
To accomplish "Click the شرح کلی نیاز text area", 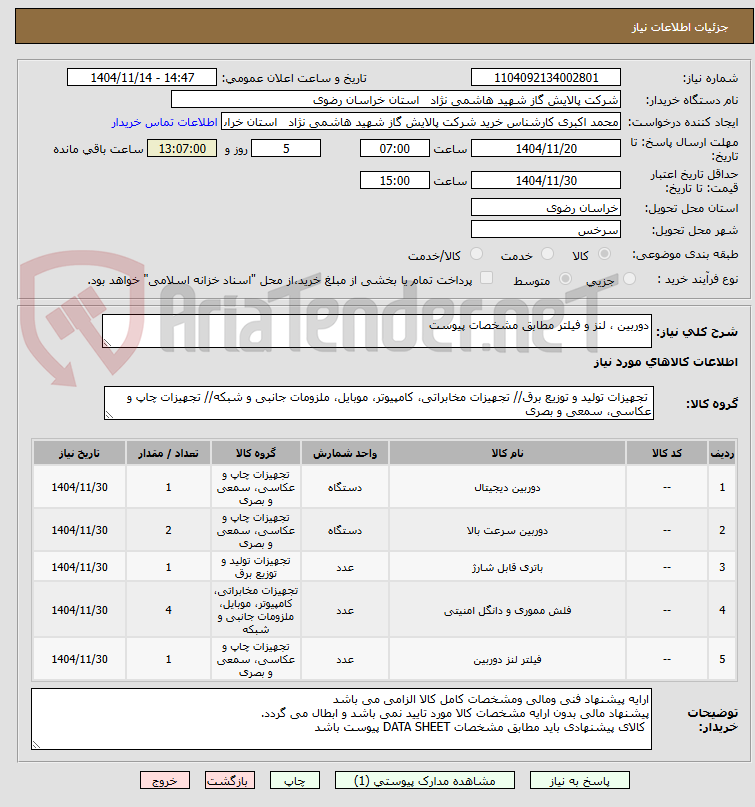I will click(377, 331).
